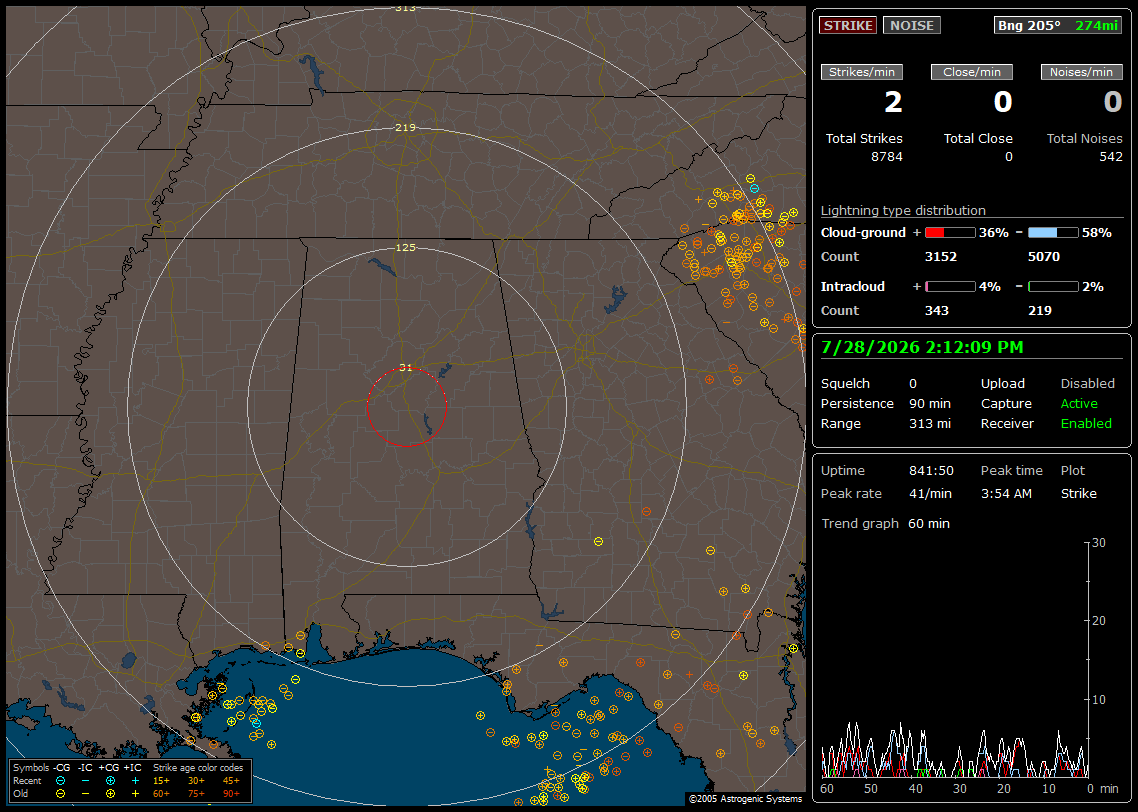1138x812 pixels.
Task: Click the recent -CG cyan symbol in legend
Action: pos(60,781)
